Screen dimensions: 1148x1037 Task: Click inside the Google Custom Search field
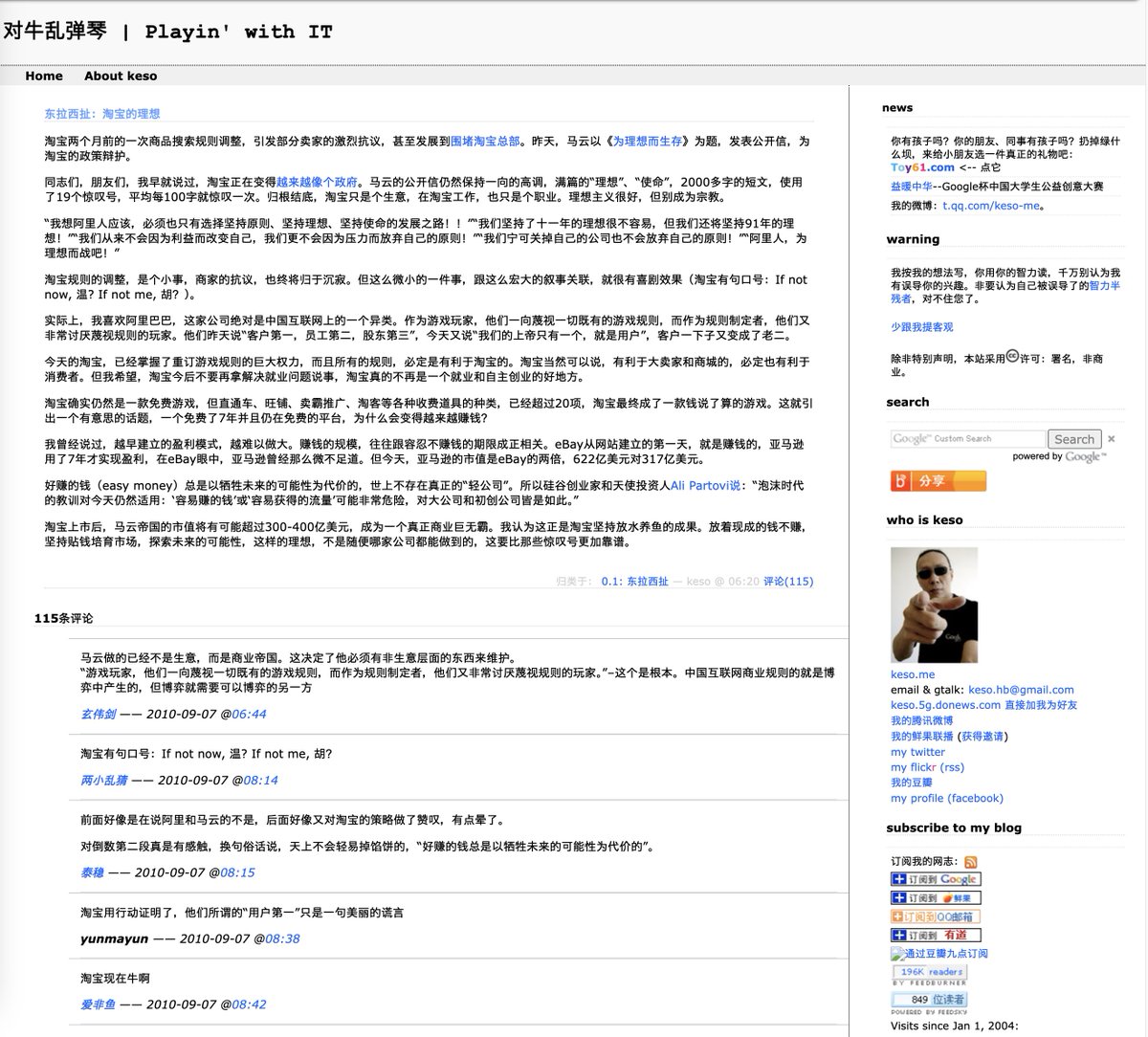point(966,439)
